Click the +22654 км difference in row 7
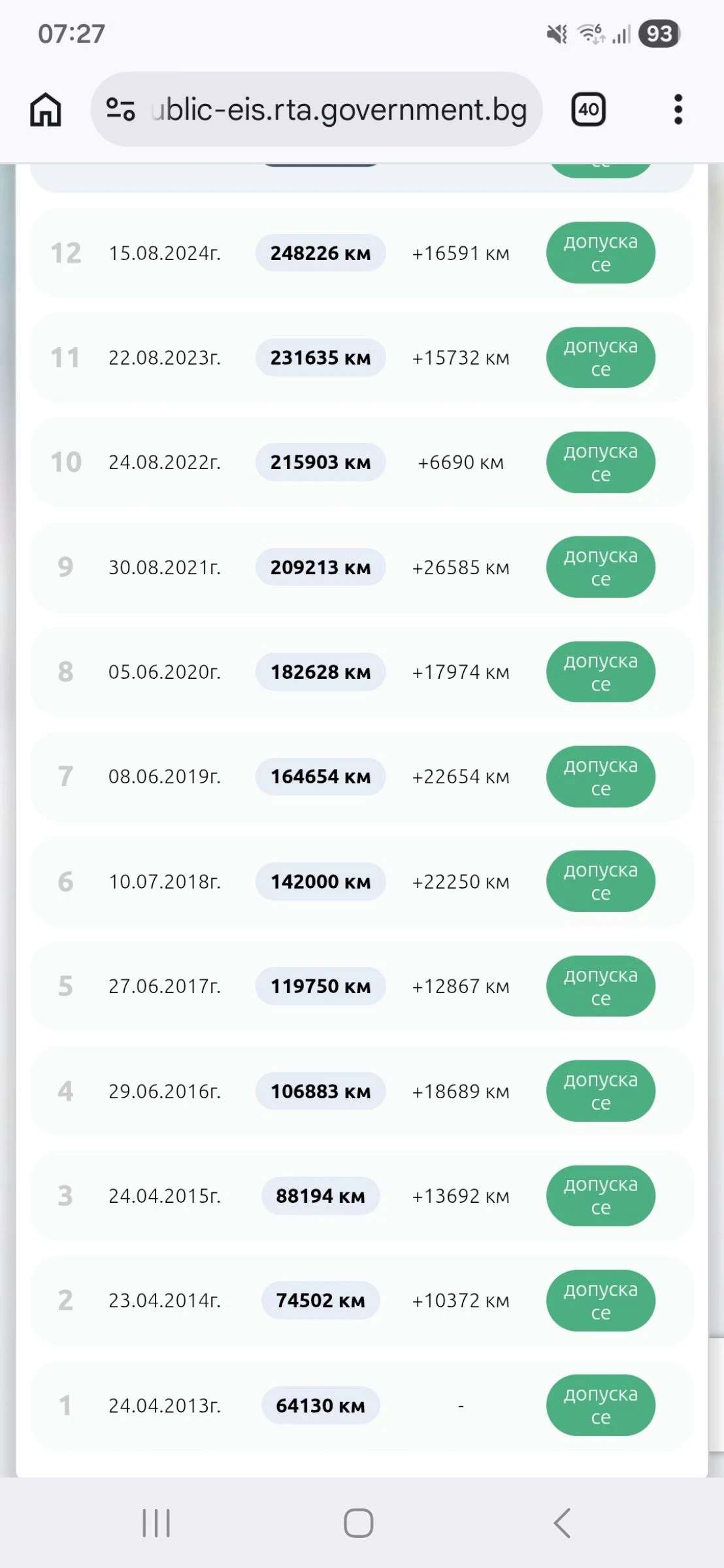The image size is (724, 1568). point(461,777)
